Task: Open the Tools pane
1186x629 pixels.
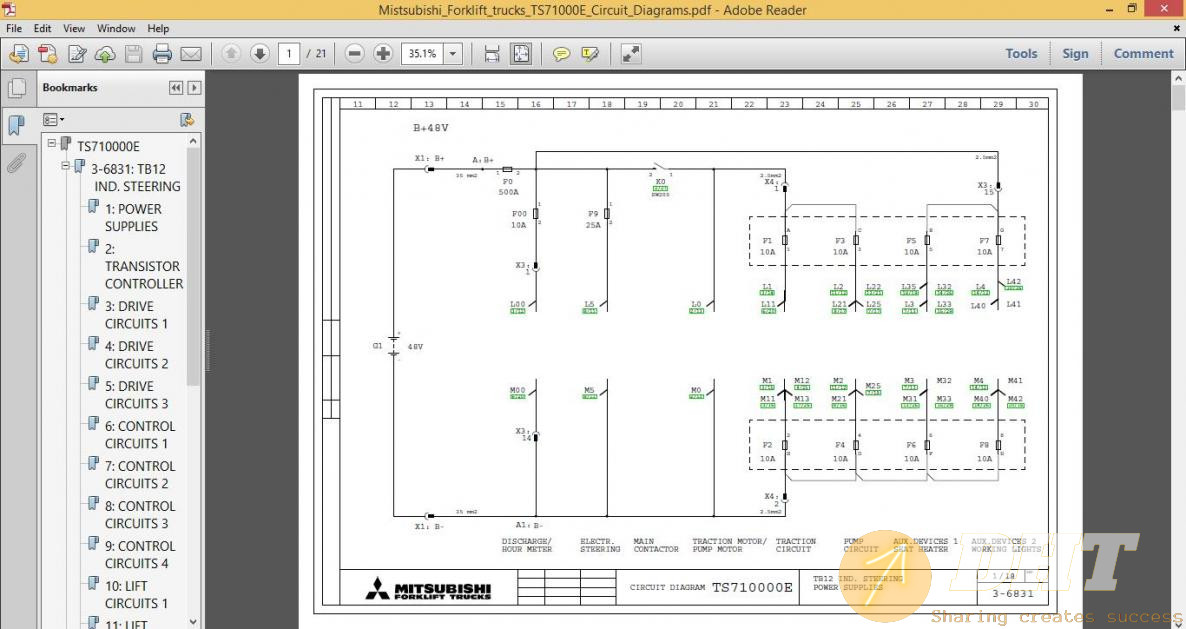Action: click(x=1021, y=54)
